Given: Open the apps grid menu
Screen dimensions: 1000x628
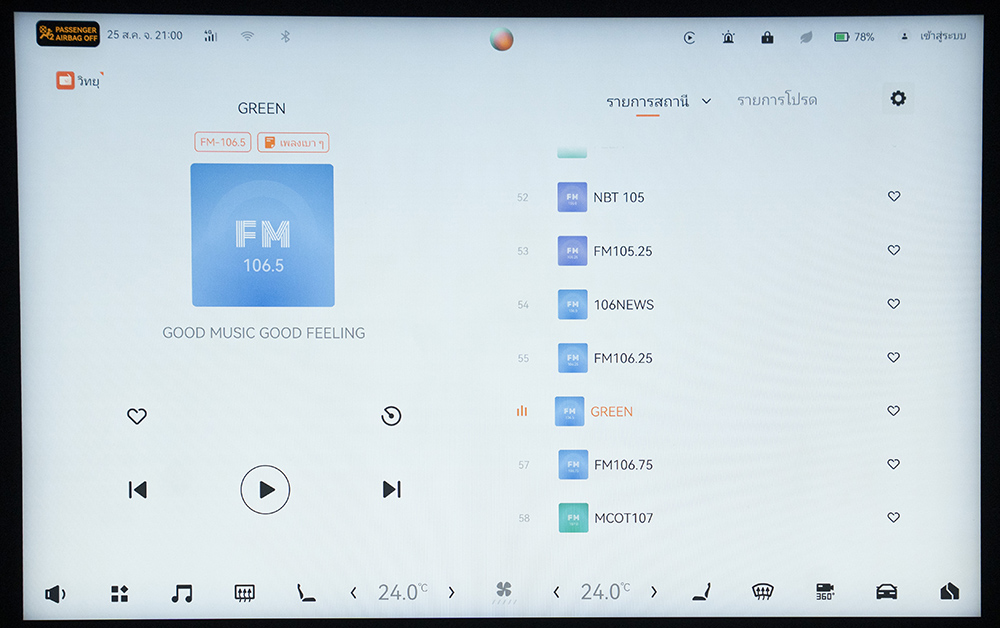Looking at the screenshot, I should coord(119,593).
